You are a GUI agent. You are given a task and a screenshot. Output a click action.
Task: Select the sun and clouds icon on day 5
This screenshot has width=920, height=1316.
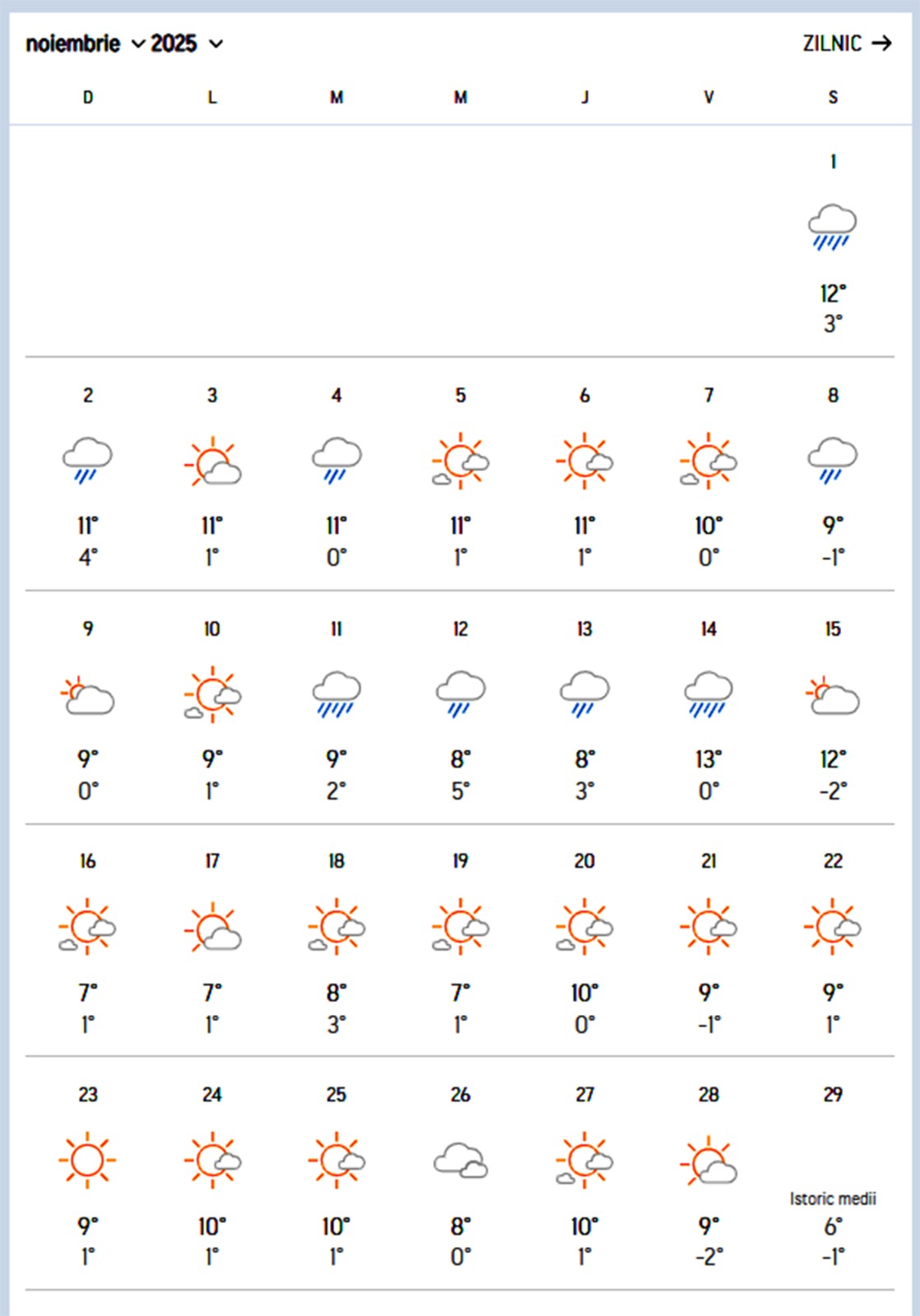(461, 461)
